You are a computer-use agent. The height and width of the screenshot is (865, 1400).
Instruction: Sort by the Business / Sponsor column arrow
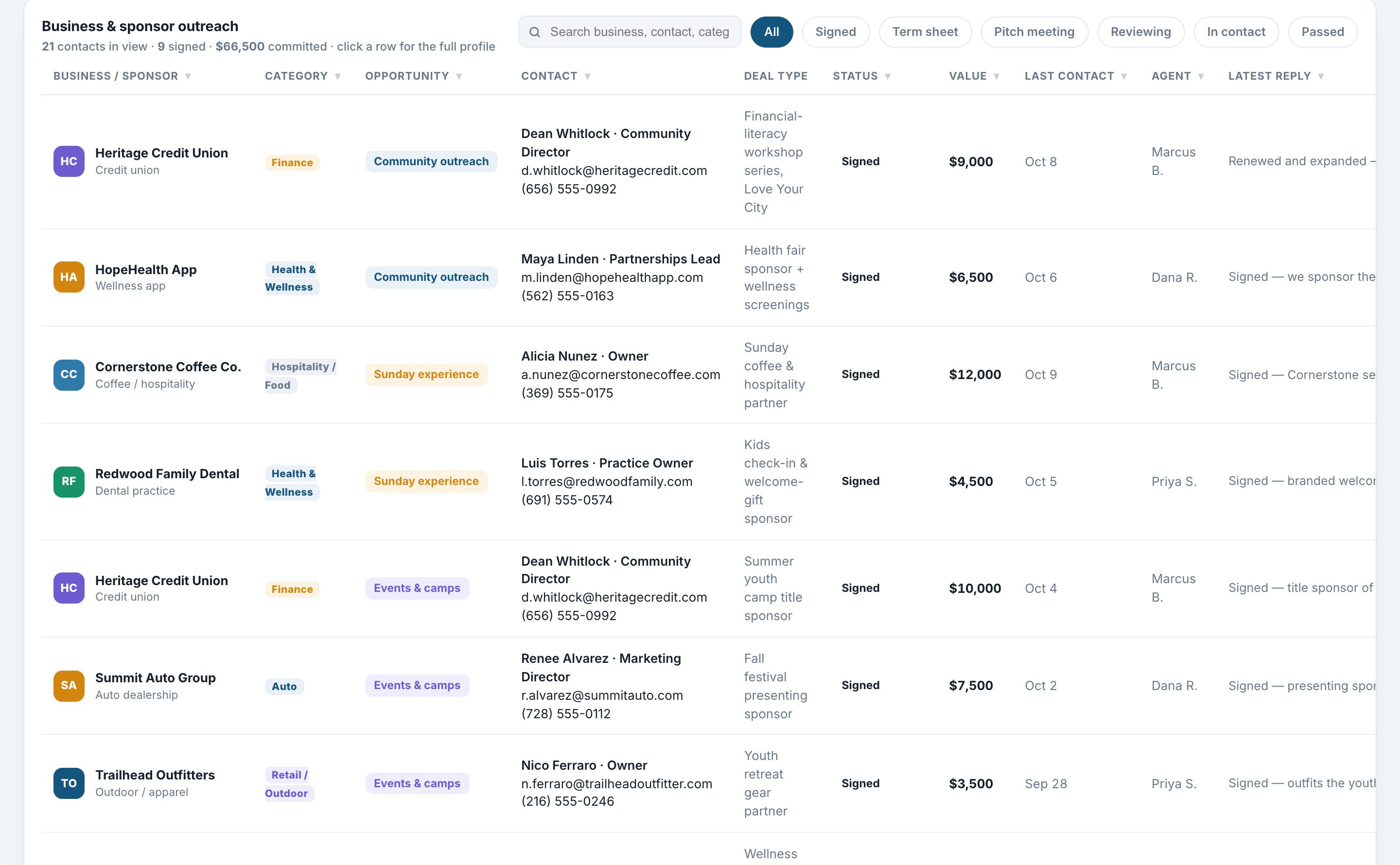point(188,77)
